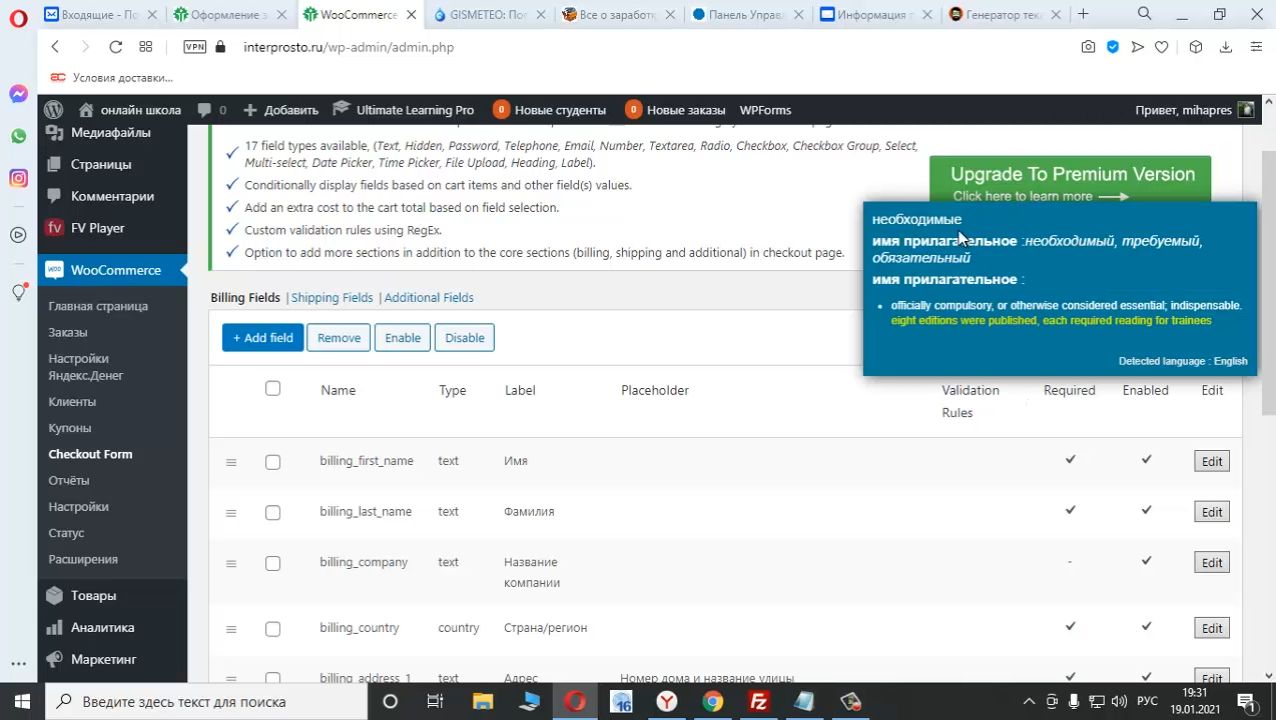
Task: Open Заказы in the WooCommerce submenu
Action: pyautogui.click(x=68, y=332)
